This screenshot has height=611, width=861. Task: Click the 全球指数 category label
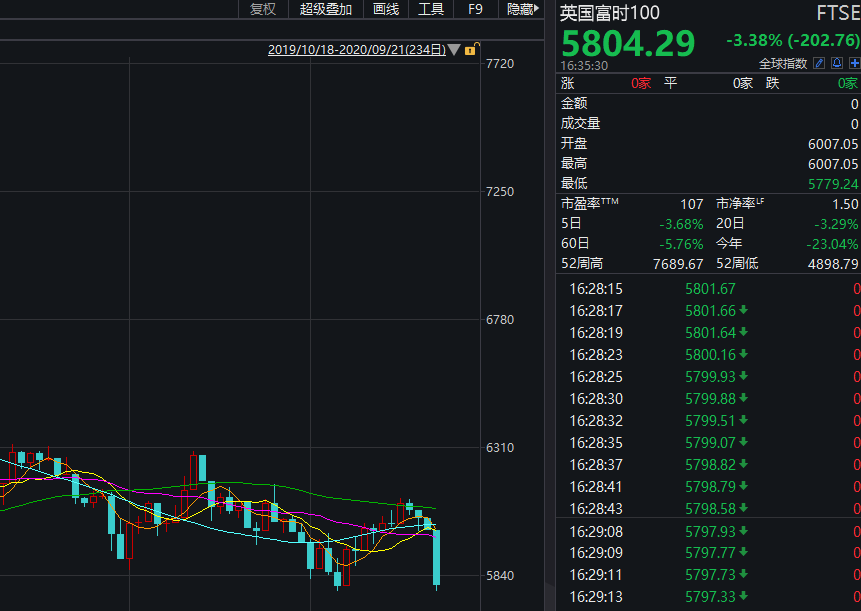pyautogui.click(x=783, y=64)
